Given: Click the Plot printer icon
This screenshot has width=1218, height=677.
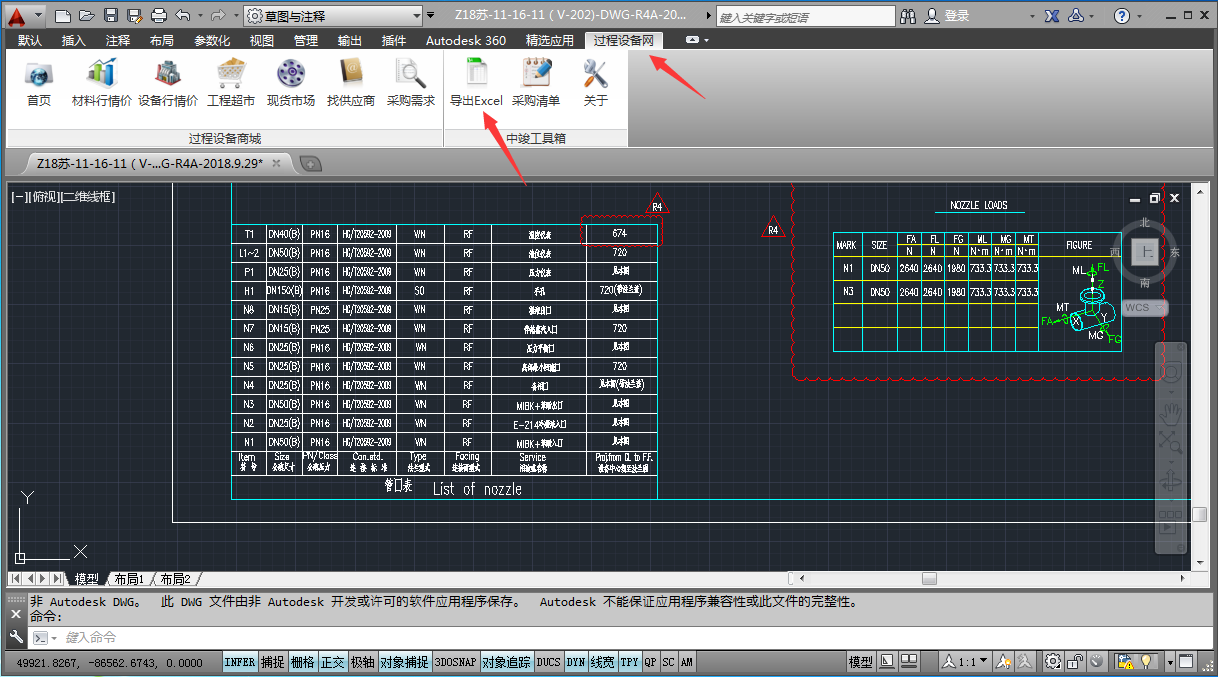Looking at the screenshot, I should [159, 16].
